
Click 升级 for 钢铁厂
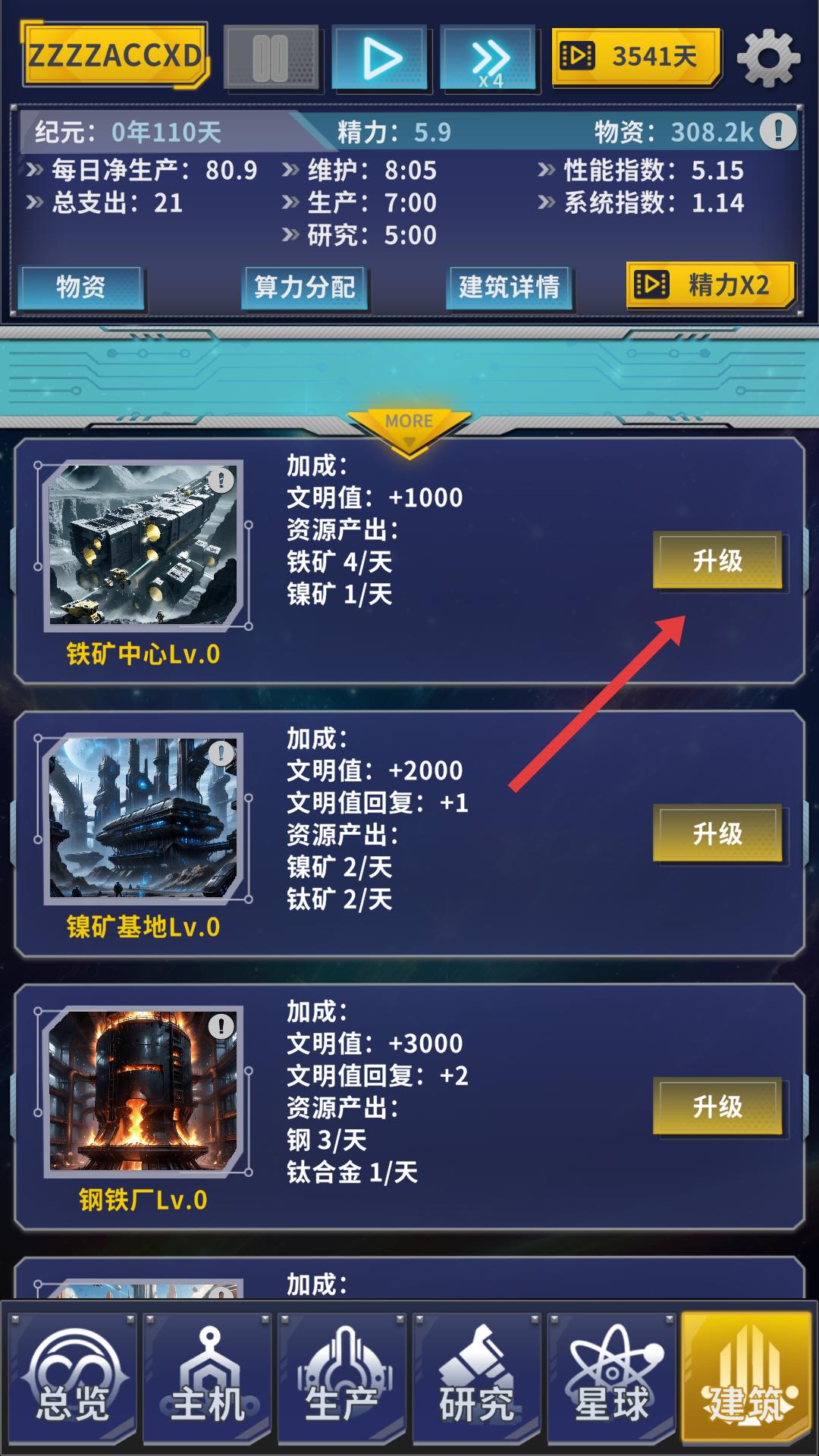coord(717,1107)
